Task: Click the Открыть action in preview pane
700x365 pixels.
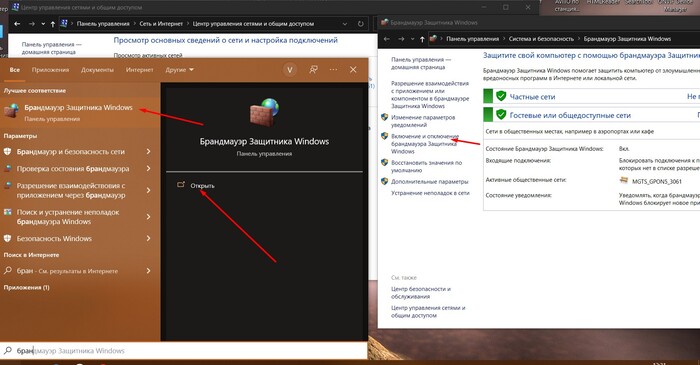Action: [202, 186]
